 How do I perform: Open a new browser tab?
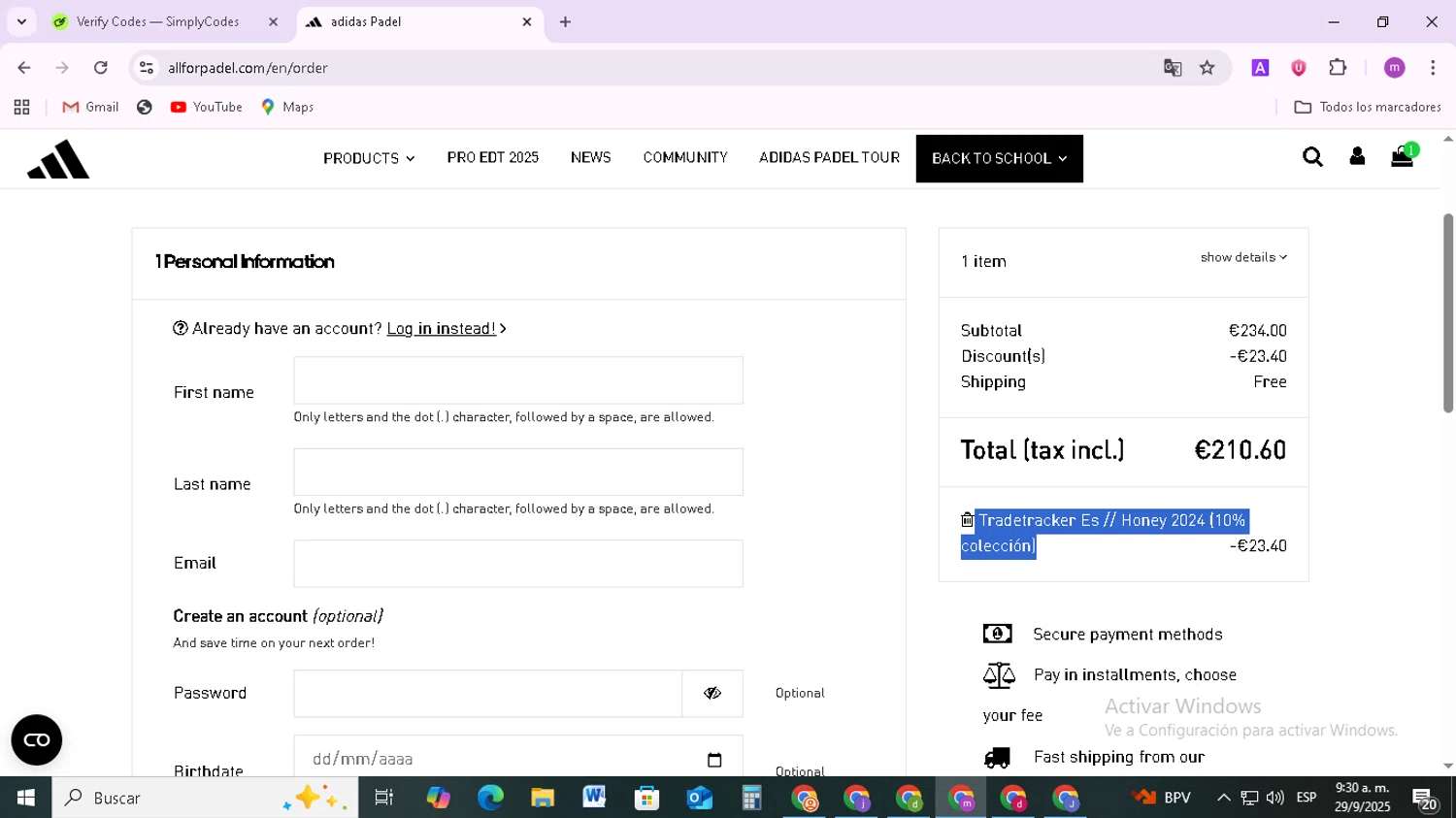pos(565,21)
